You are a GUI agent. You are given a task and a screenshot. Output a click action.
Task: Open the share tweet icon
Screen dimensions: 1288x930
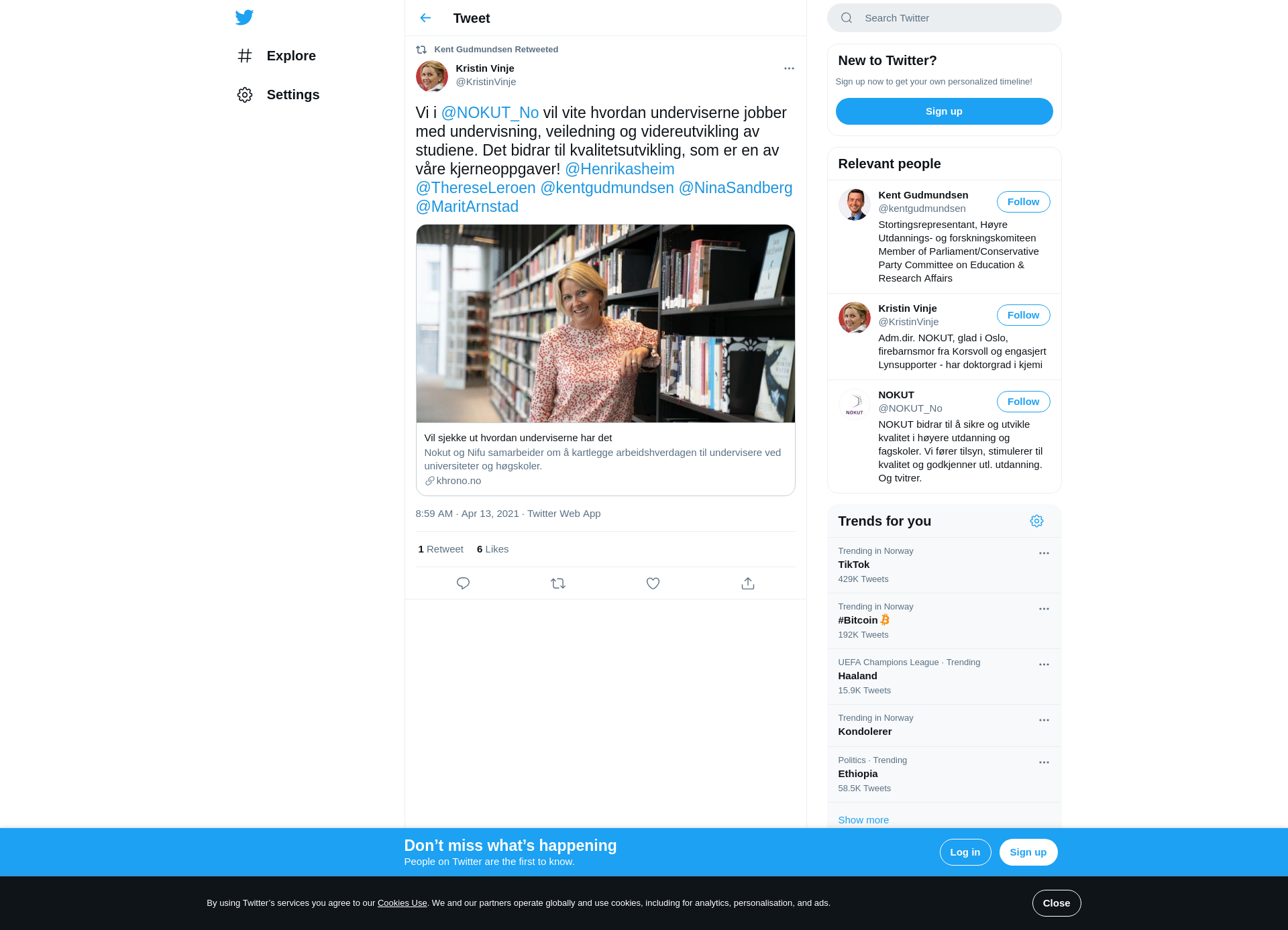point(748,583)
